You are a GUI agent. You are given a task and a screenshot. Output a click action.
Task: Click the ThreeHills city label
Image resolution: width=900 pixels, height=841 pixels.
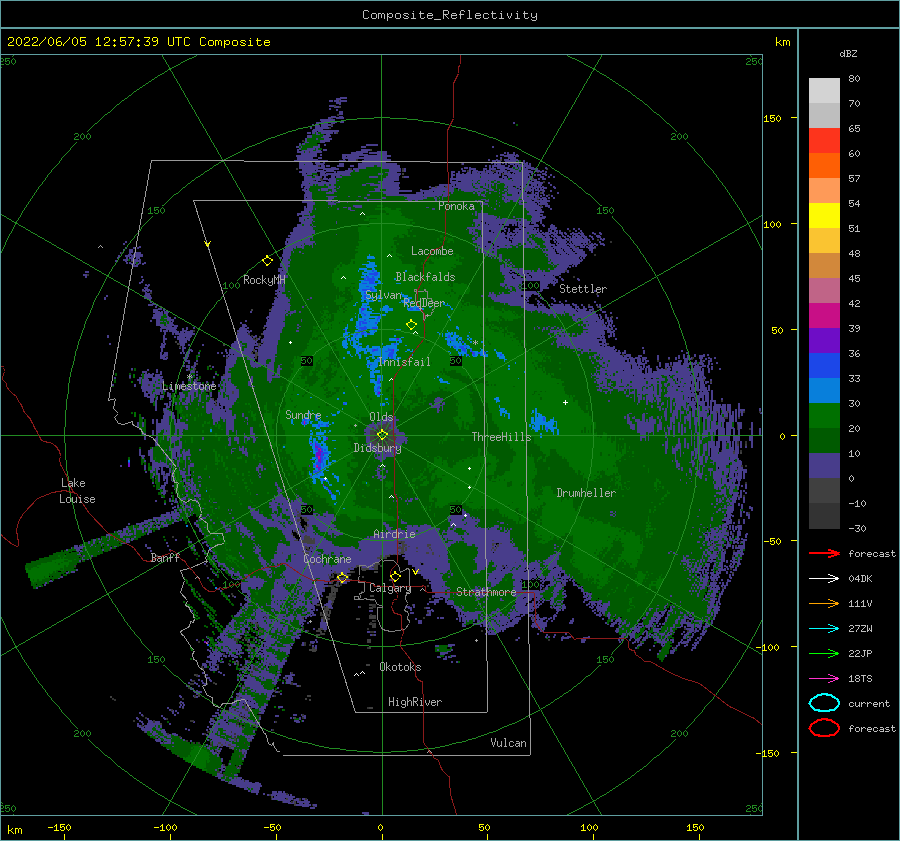coord(501,437)
